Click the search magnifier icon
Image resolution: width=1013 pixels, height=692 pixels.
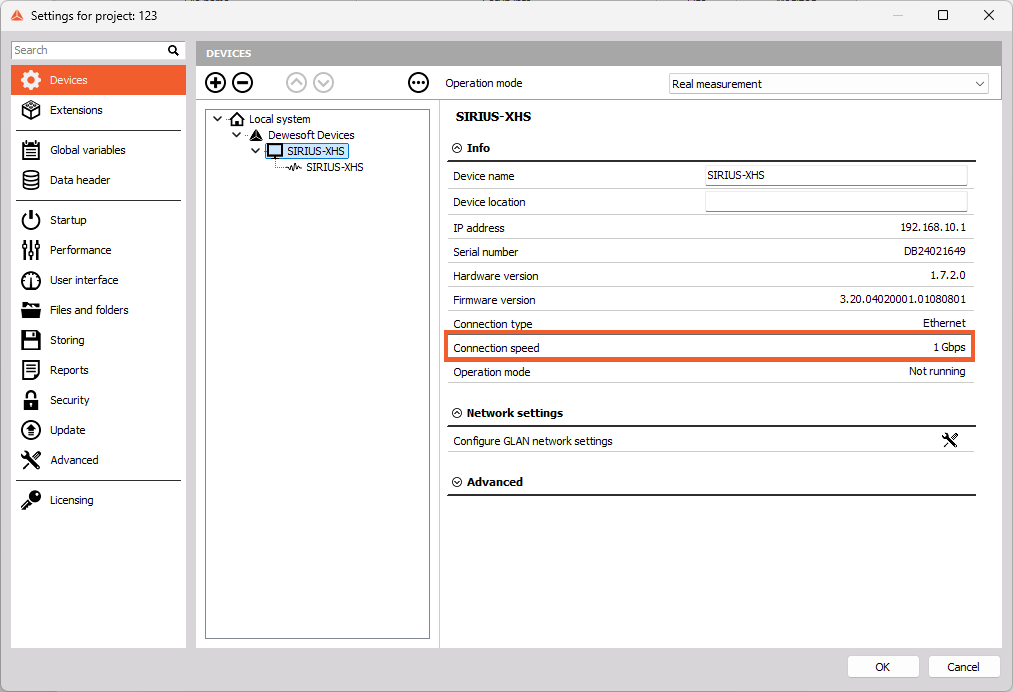tap(173, 50)
